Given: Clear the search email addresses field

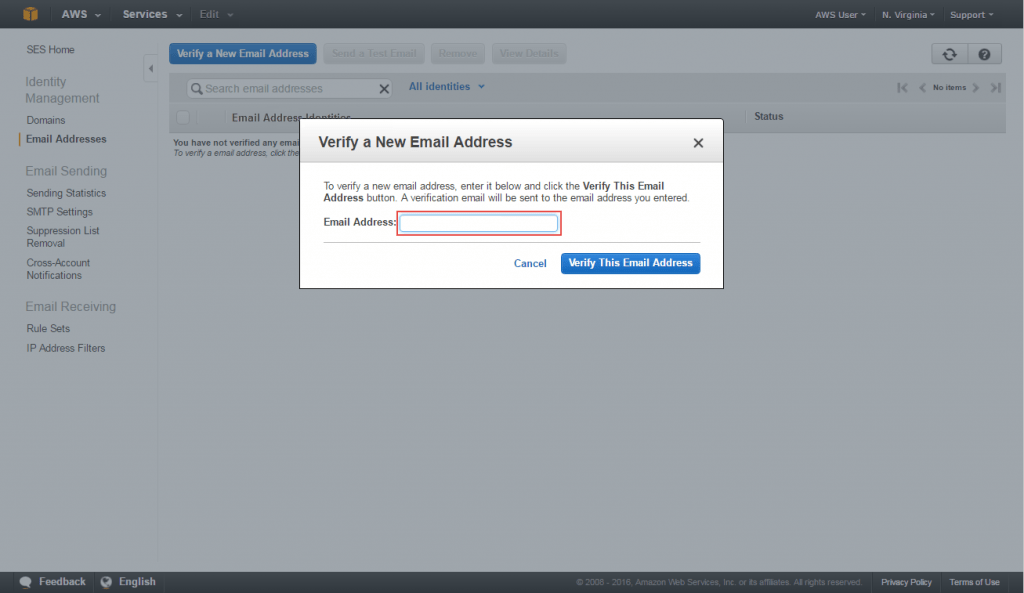Looking at the screenshot, I should 384,89.
